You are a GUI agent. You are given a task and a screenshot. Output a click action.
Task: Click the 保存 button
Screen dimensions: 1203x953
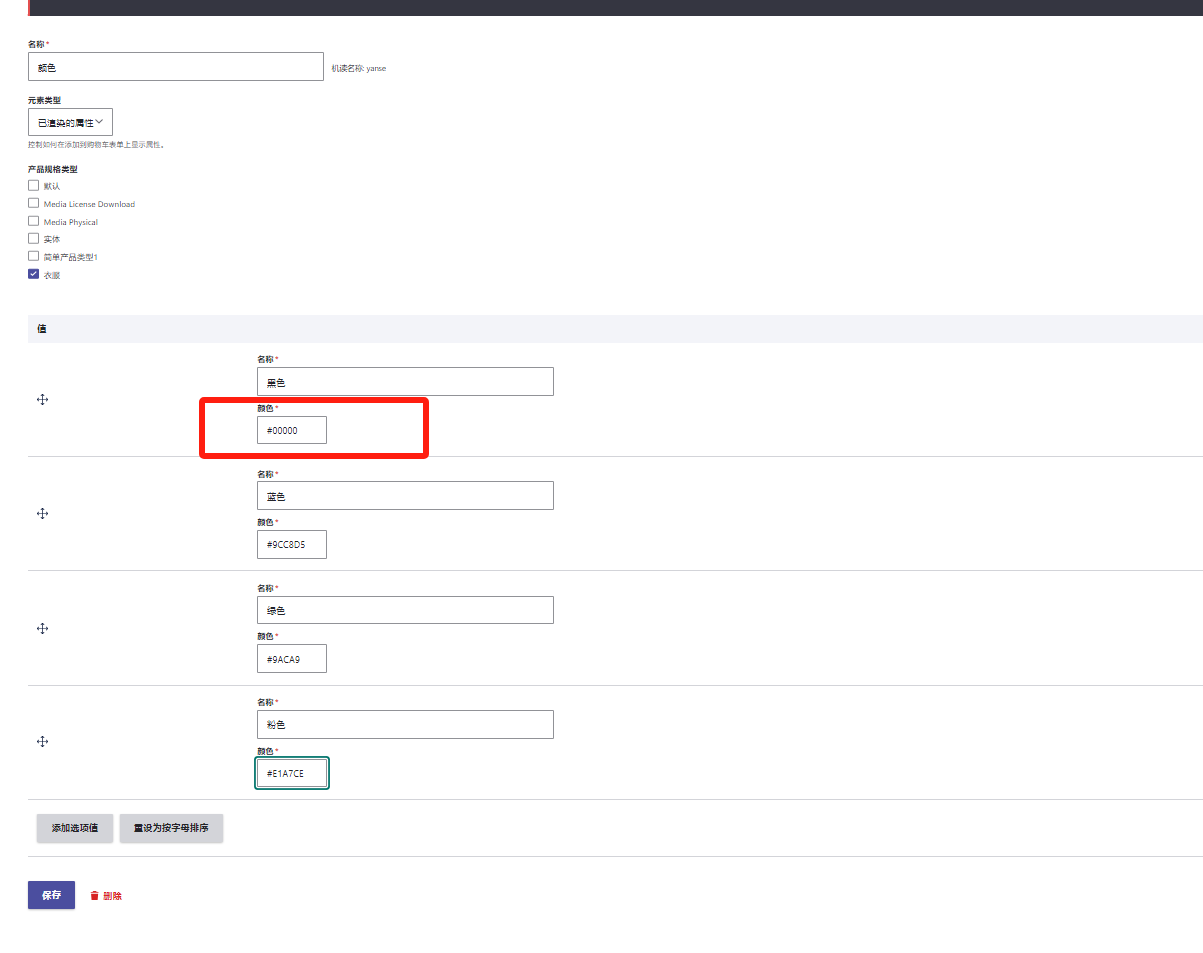coord(51,895)
